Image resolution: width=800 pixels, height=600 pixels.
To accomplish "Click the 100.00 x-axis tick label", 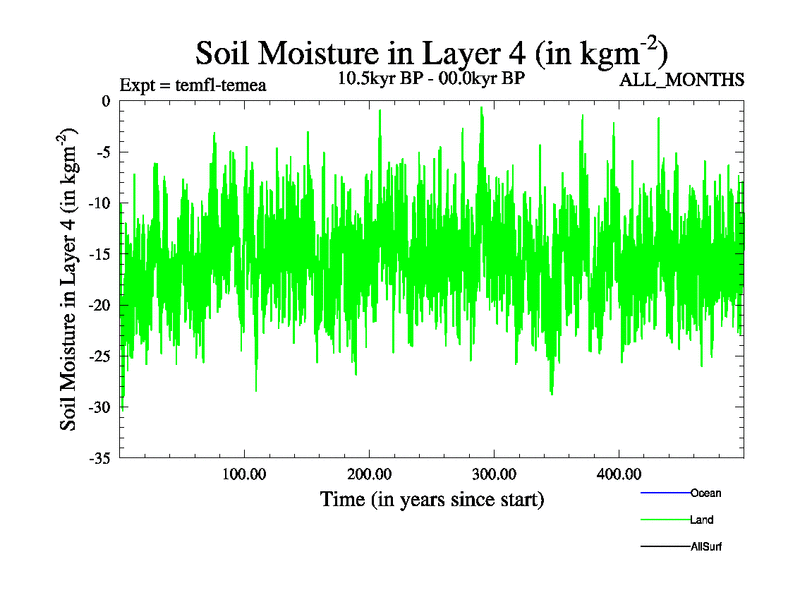I will coord(244,474).
